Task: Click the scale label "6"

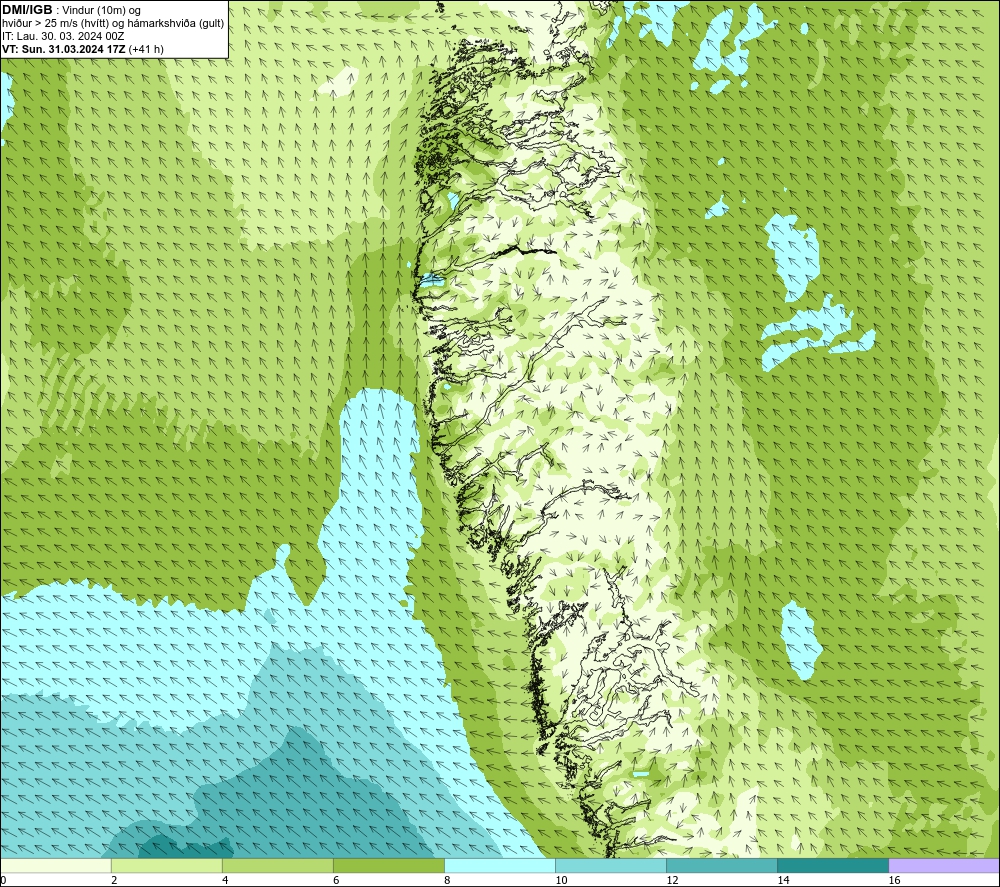Action: pos(336,881)
